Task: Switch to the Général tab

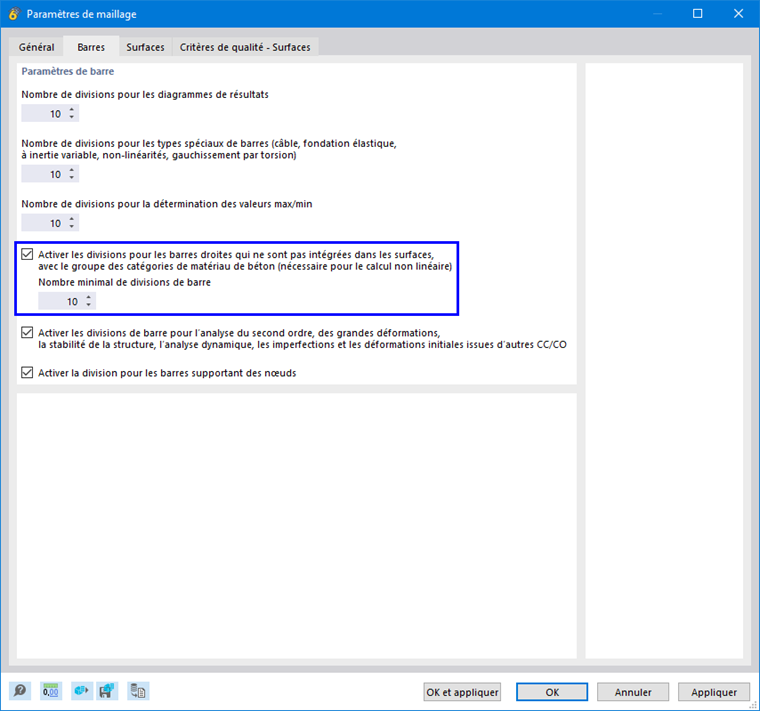Action: (36, 47)
